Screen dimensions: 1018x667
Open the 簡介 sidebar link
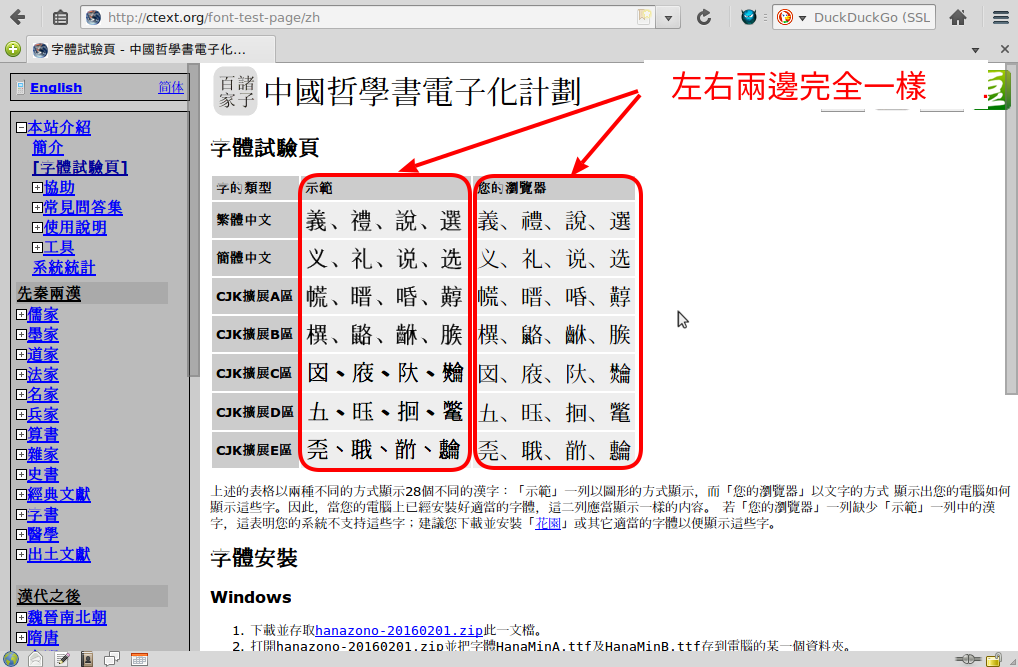click(x=48, y=148)
